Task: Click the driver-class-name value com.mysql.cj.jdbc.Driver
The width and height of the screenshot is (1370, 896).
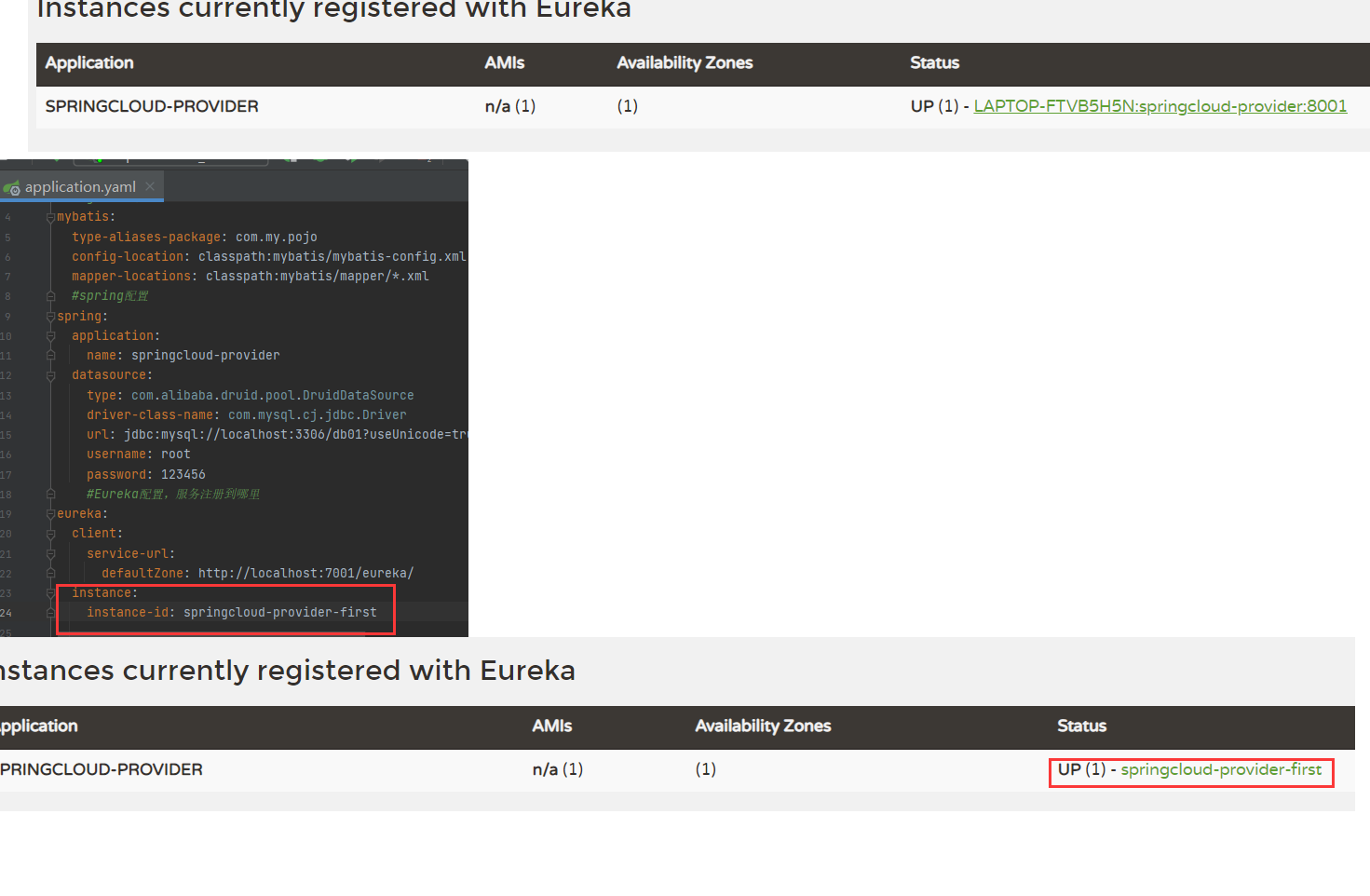Action: pos(318,415)
